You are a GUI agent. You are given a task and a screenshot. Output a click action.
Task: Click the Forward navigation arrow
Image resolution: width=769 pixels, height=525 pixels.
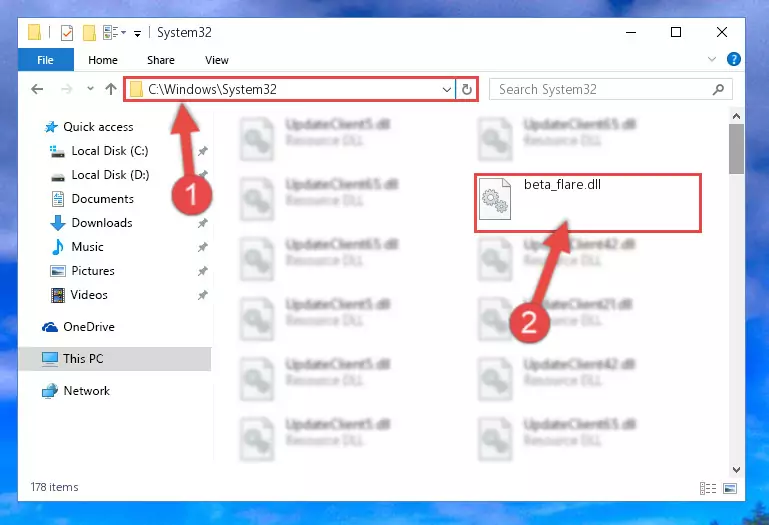click(x=67, y=89)
